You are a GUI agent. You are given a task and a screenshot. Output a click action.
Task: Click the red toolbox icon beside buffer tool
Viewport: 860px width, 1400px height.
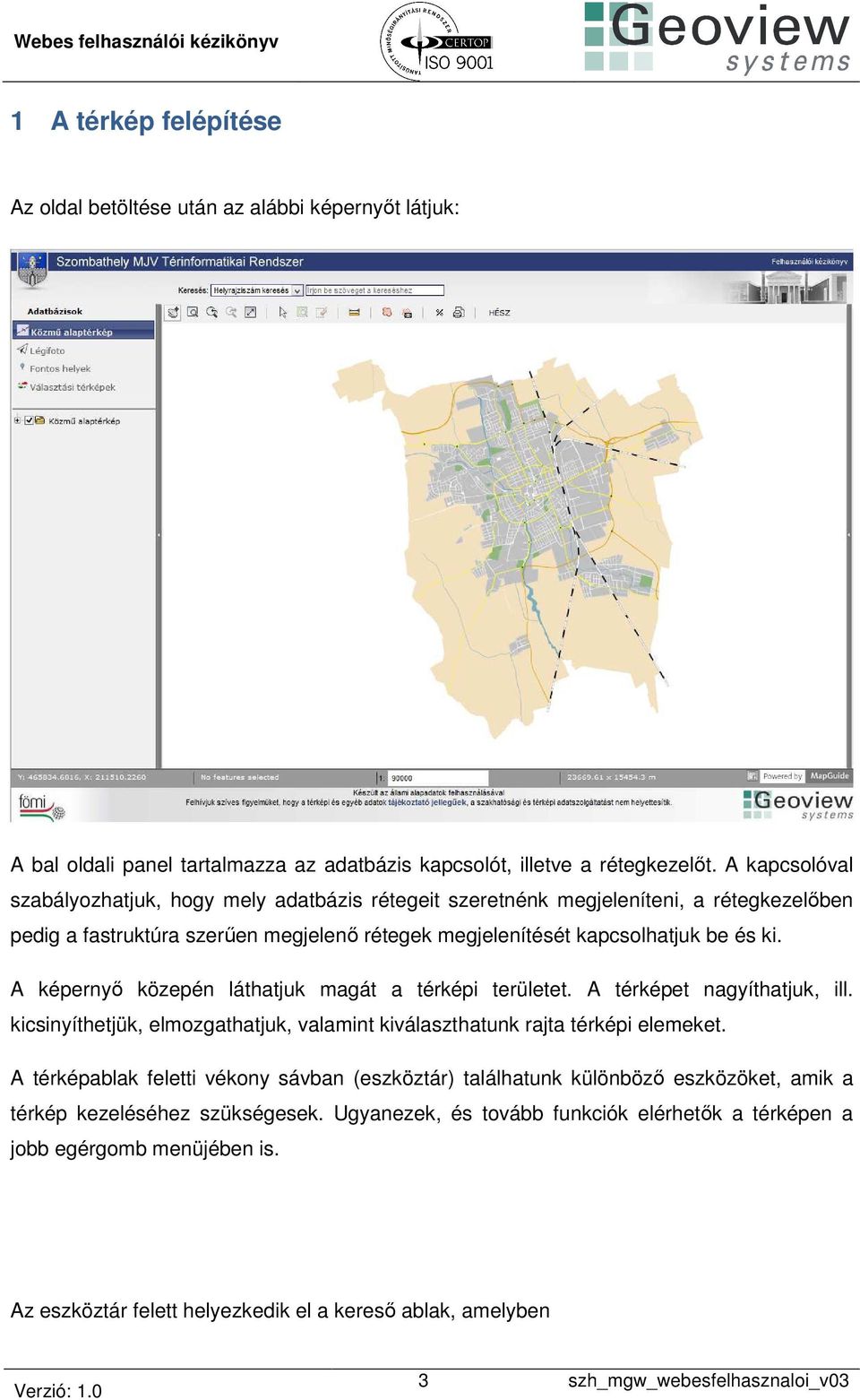(407, 314)
